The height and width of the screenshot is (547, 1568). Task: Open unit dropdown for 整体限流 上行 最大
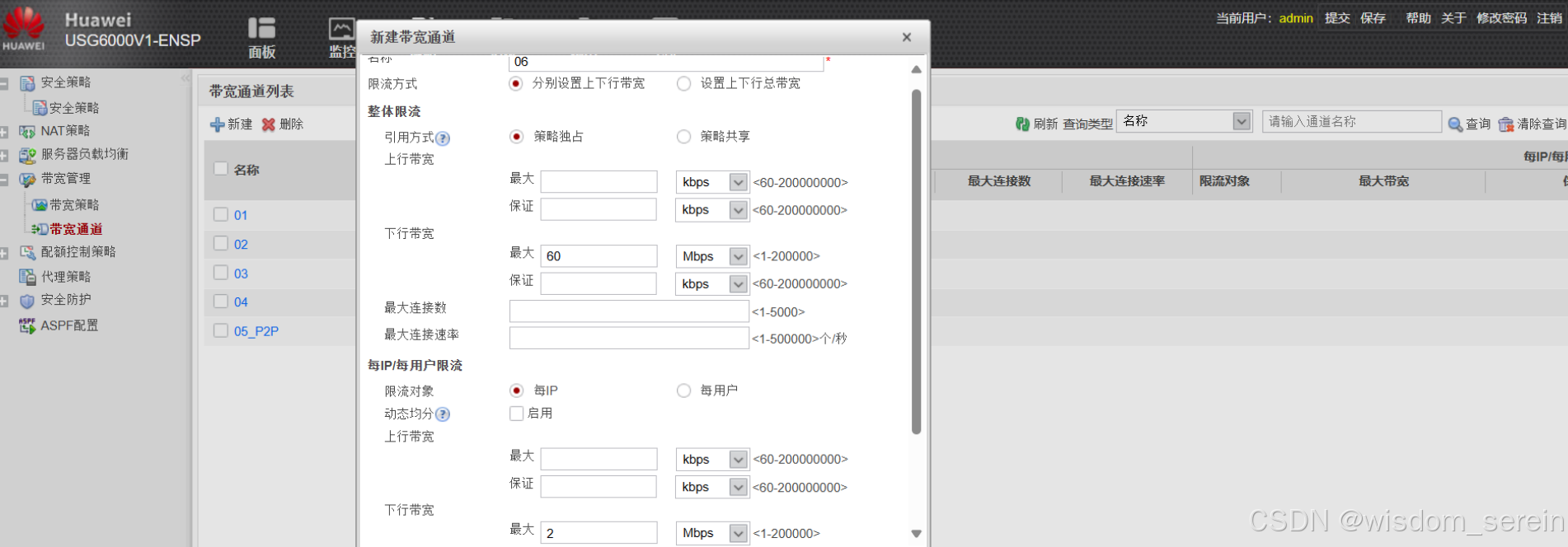738,182
